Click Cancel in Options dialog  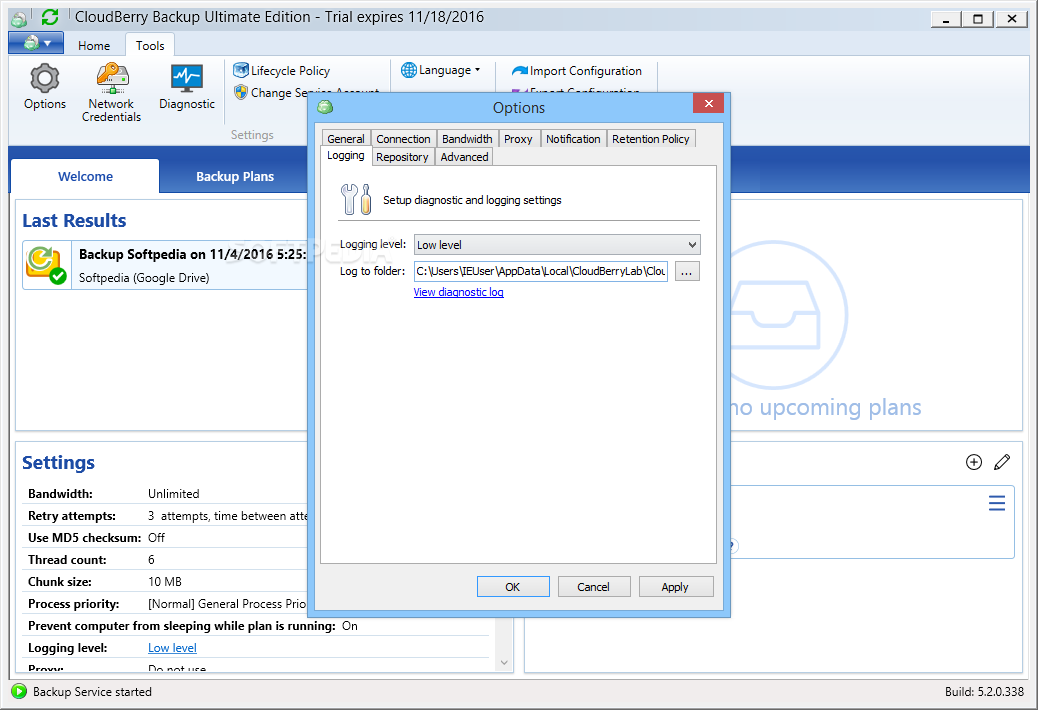[x=594, y=586]
